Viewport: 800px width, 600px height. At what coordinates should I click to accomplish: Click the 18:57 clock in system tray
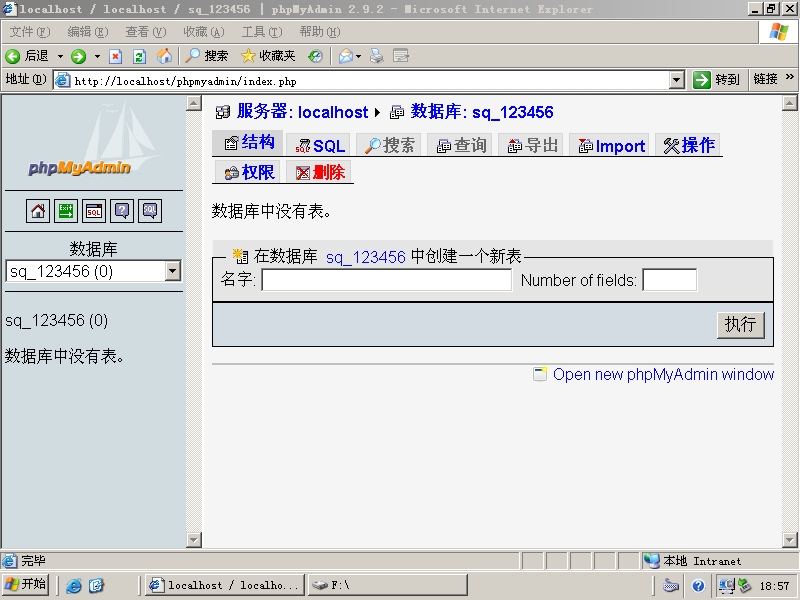click(774, 586)
